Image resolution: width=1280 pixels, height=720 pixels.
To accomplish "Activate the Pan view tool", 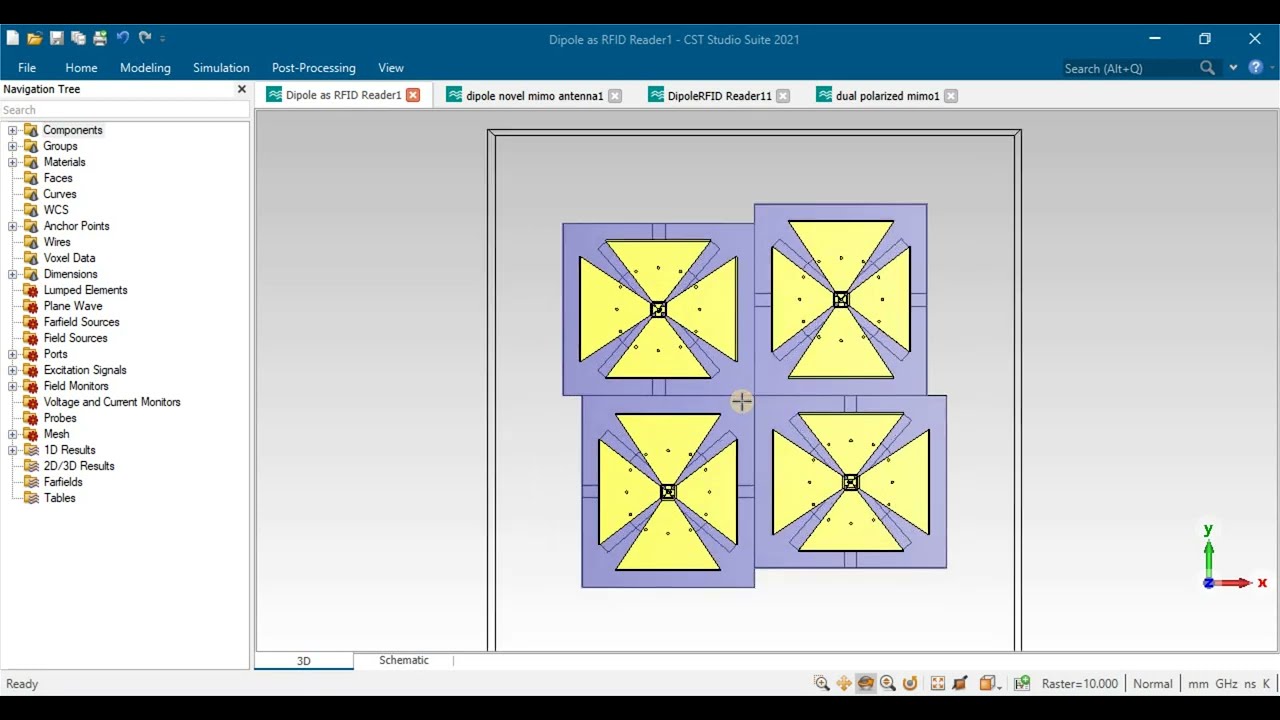I will [844, 684].
